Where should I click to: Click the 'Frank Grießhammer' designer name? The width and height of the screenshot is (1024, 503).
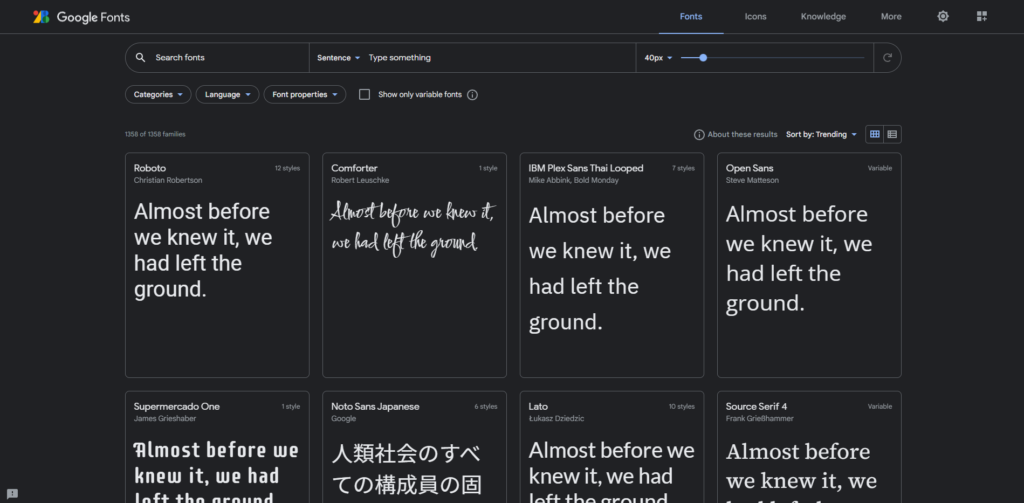pyautogui.click(x=760, y=419)
